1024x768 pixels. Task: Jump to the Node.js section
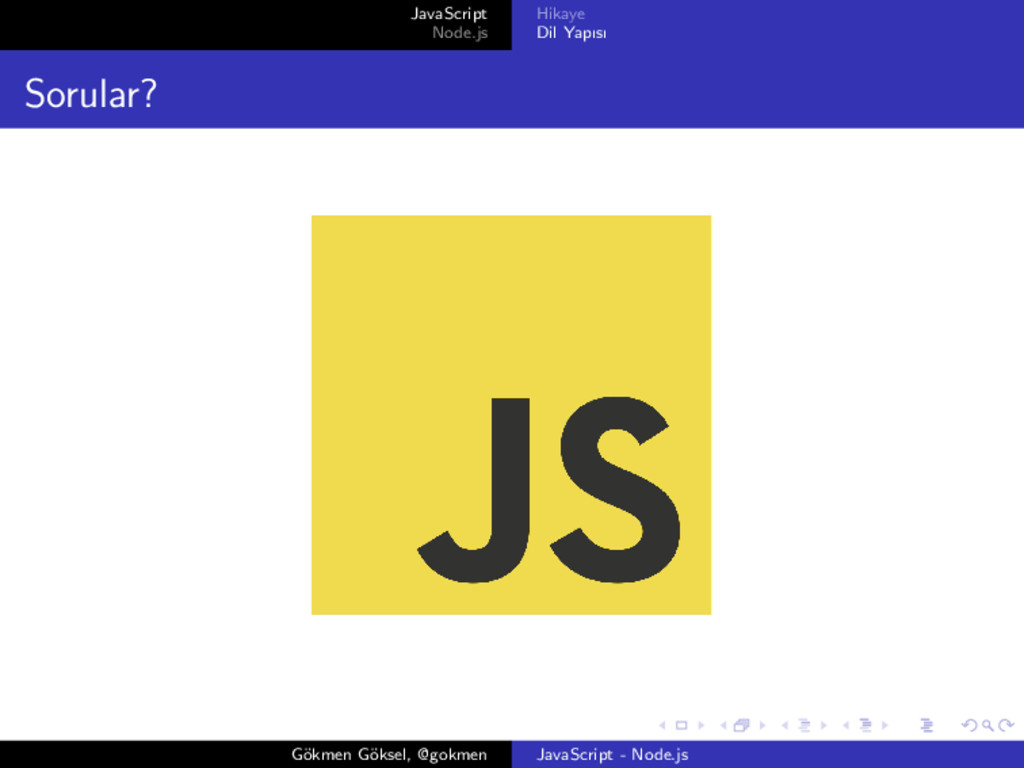[460, 33]
